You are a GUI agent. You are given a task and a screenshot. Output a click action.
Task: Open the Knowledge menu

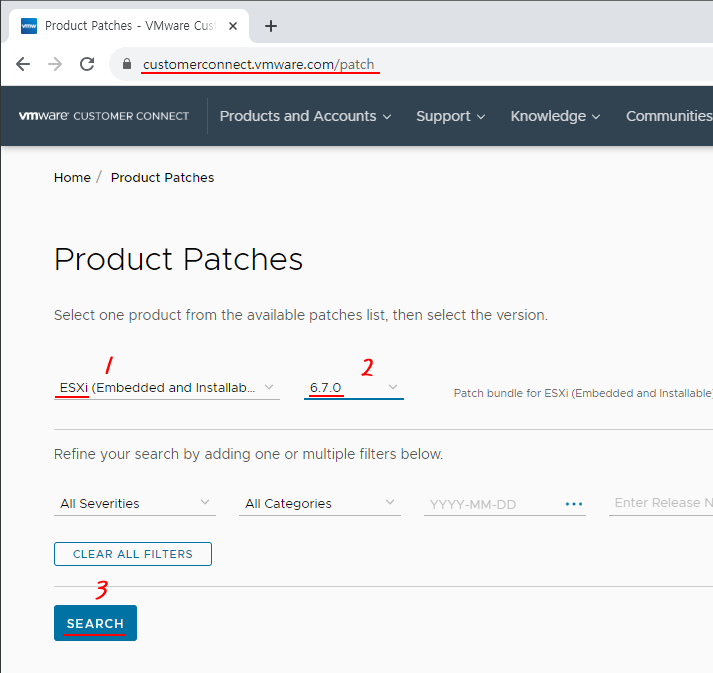click(555, 116)
